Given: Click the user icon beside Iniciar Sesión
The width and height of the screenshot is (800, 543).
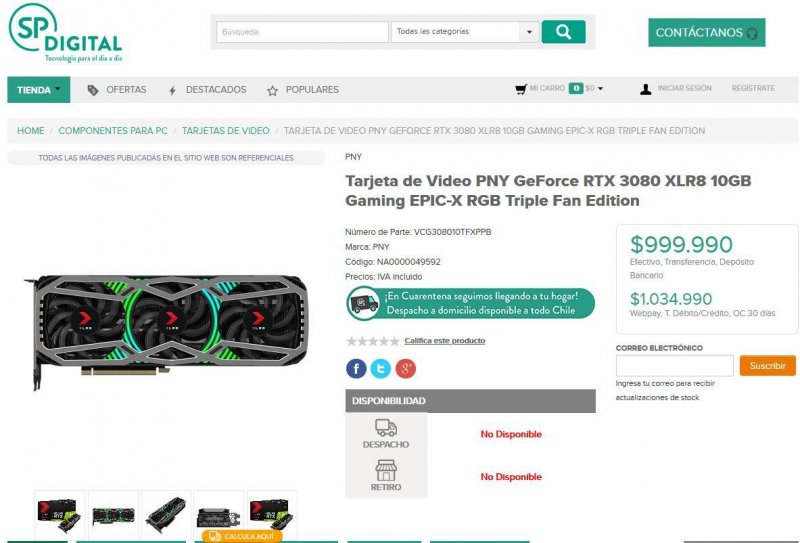Looking at the screenshot, I should [x=645, y=89].
